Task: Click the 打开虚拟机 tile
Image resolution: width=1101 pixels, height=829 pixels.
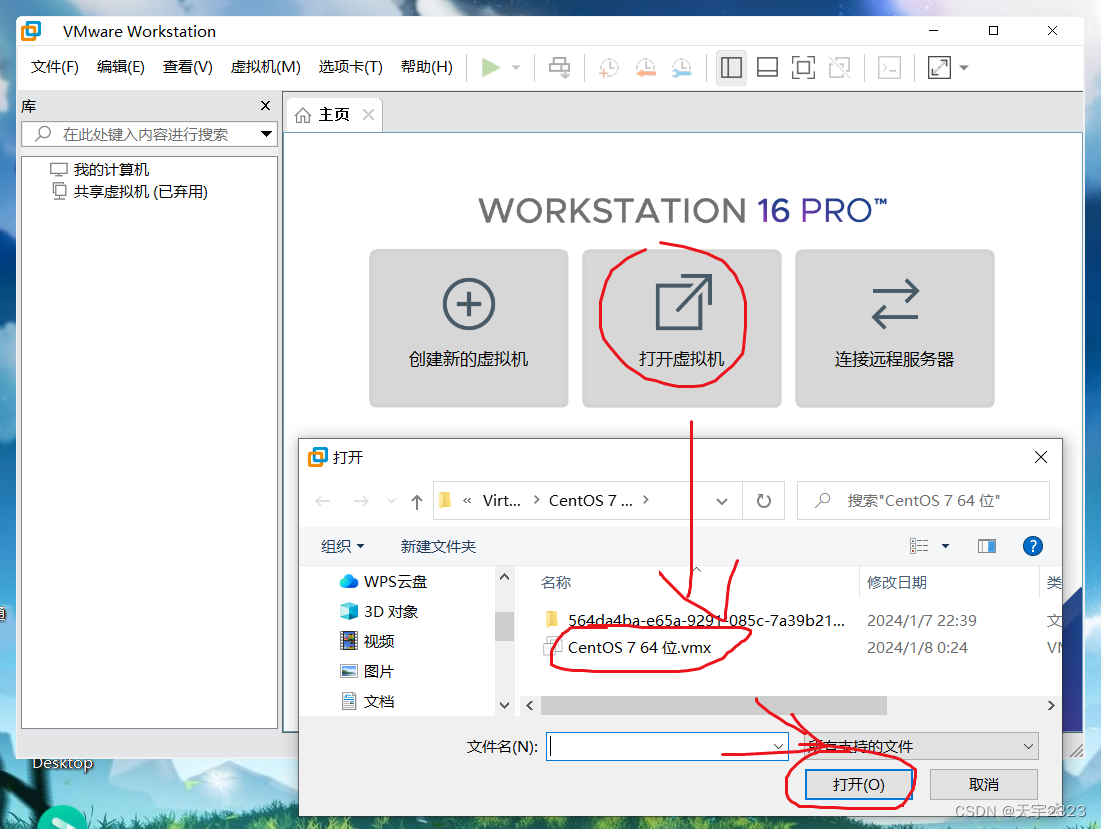Action: pos(681,328)
